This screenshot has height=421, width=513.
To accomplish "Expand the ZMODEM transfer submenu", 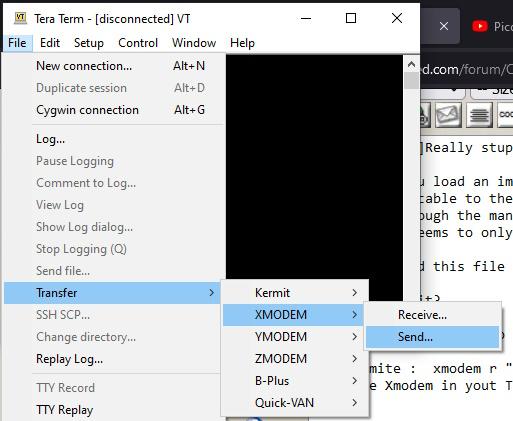I will (295, 359).
